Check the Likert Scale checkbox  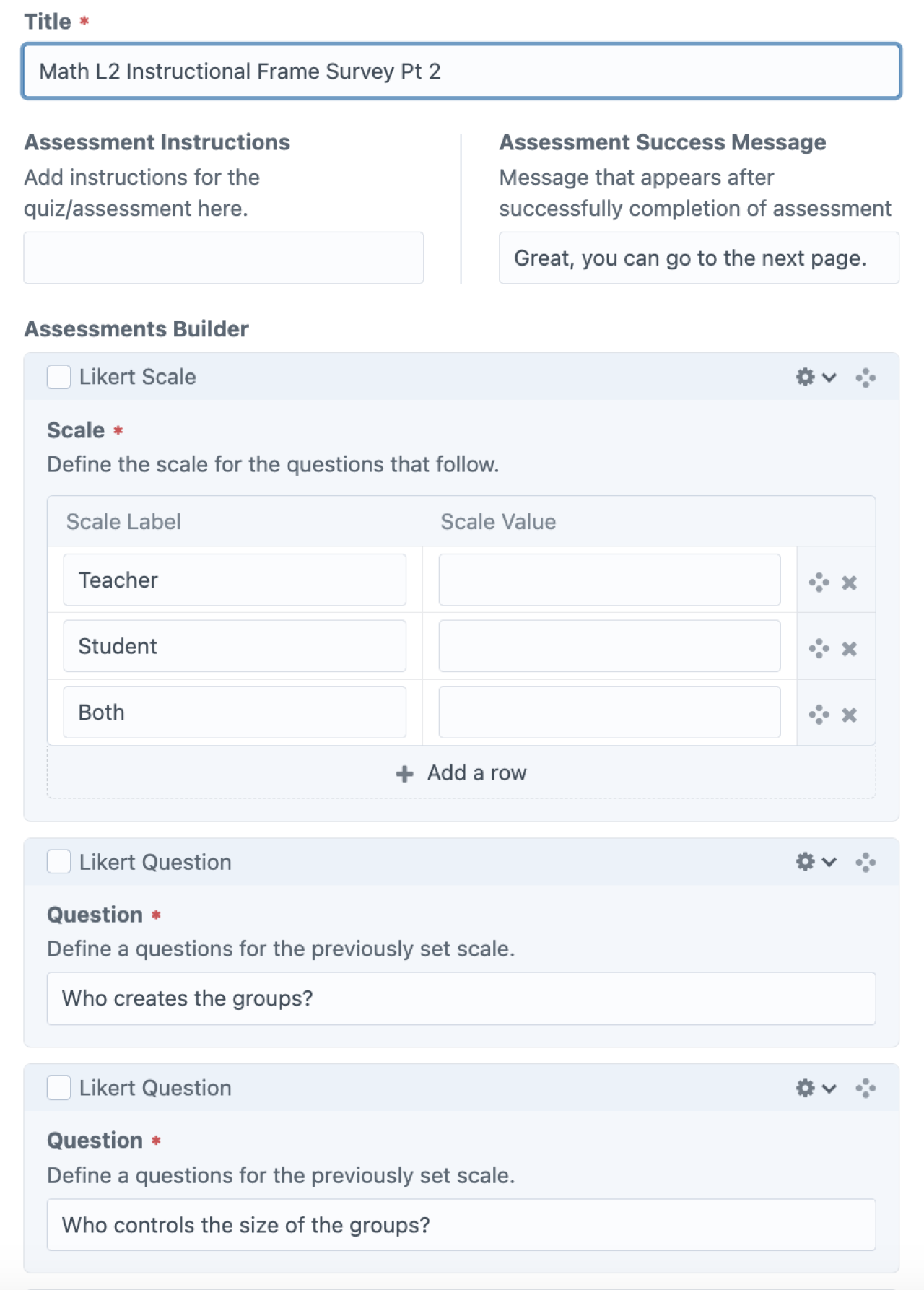pos(58,376)
